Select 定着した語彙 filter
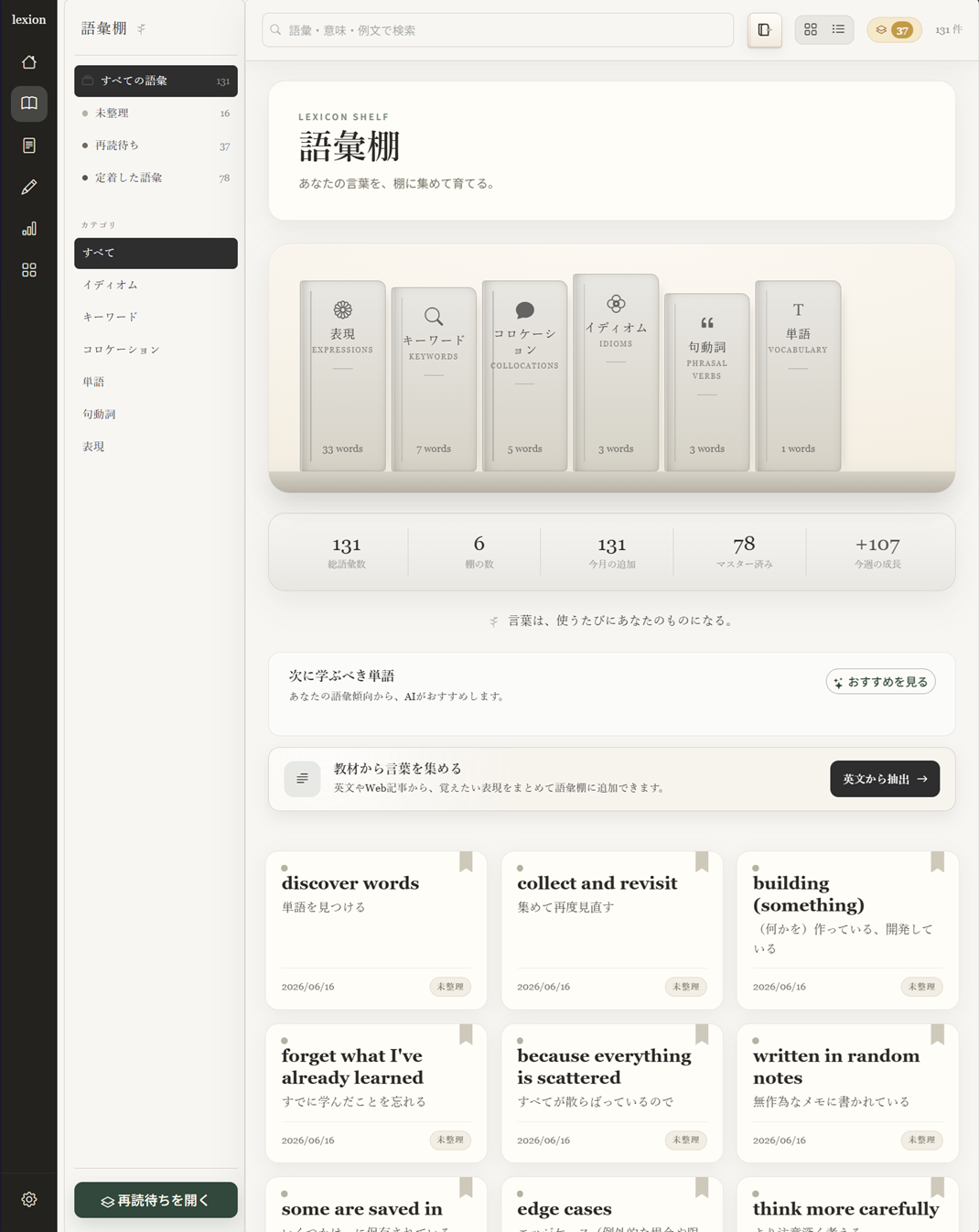Screen dimensions: 979x1232 tap(156, 178)
